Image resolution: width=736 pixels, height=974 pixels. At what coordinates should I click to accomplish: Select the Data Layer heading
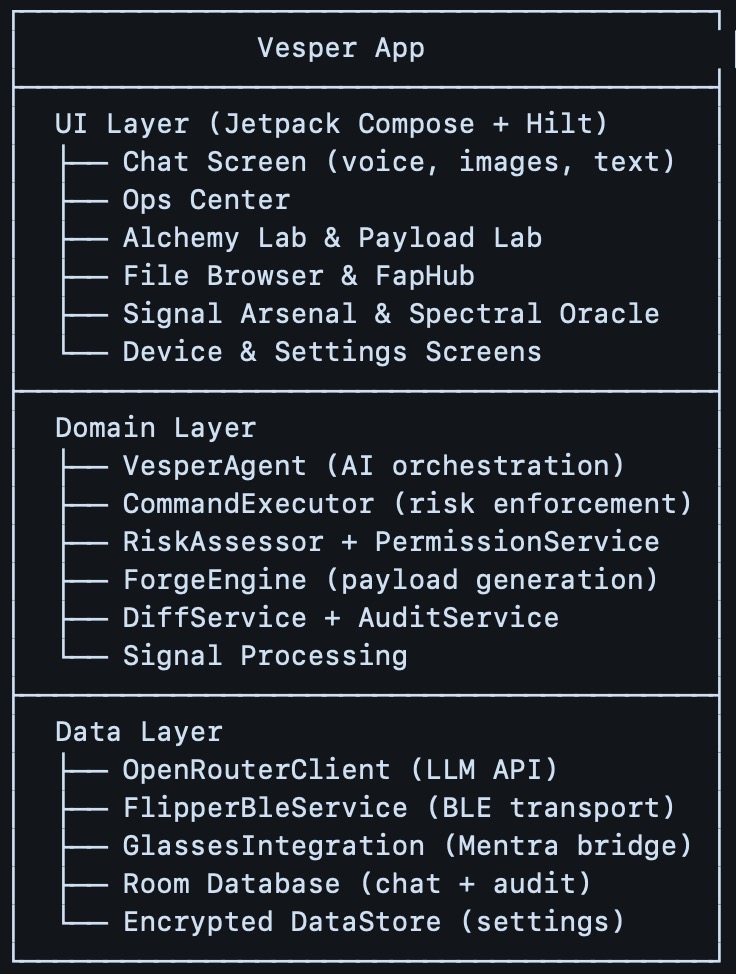138,732
